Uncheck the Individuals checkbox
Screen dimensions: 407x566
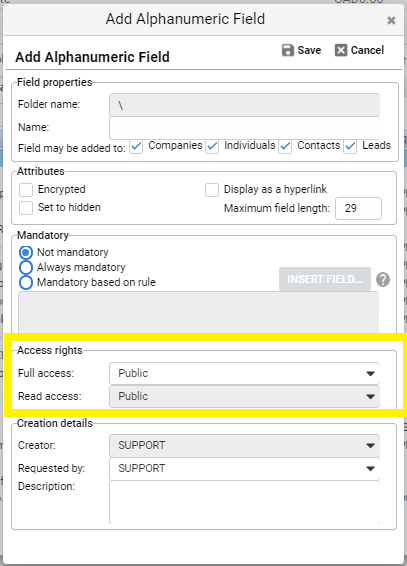212,147
